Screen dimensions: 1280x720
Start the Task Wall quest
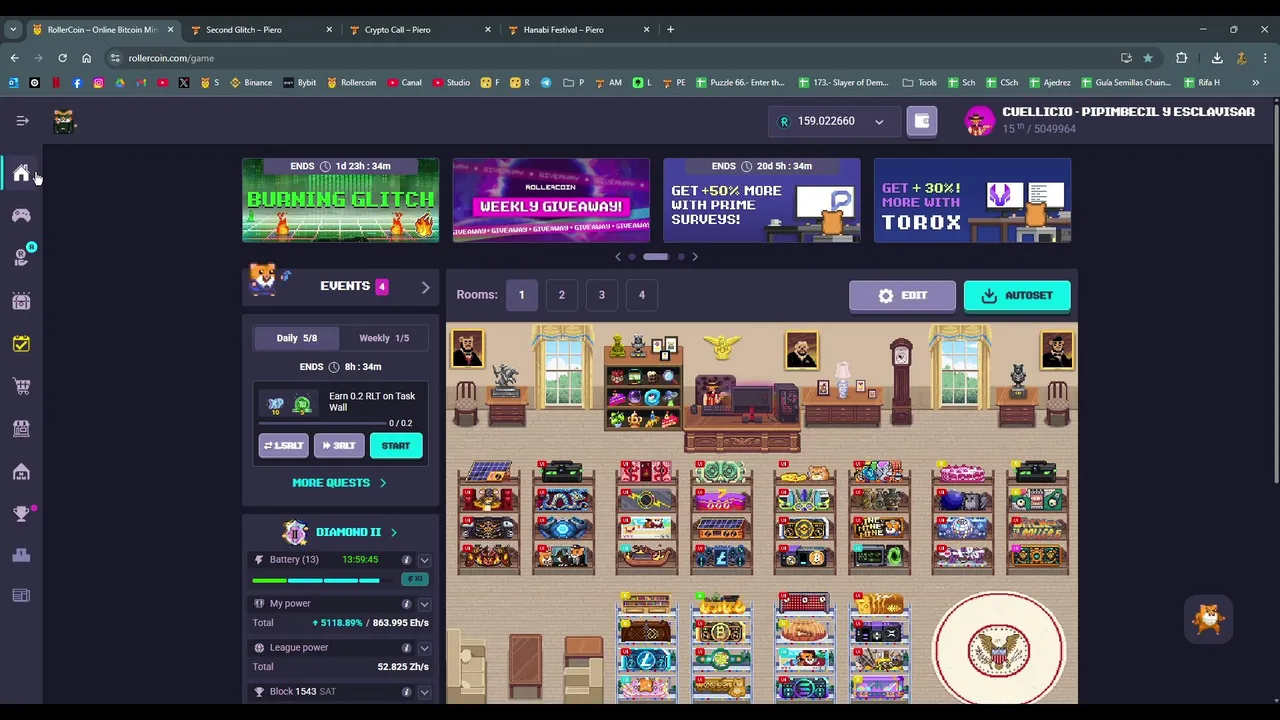pyautogui.click(x=395, y=445)
